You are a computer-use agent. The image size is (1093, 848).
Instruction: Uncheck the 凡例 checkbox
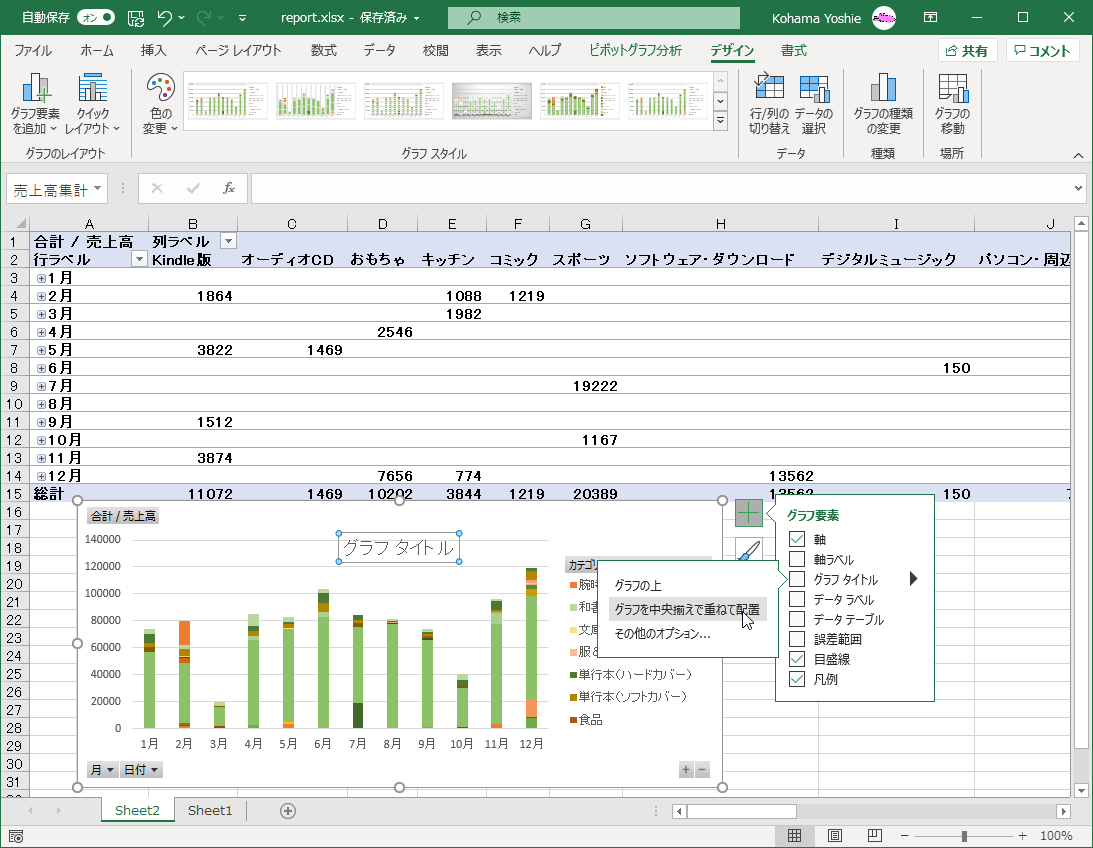(x=797, y=680)
